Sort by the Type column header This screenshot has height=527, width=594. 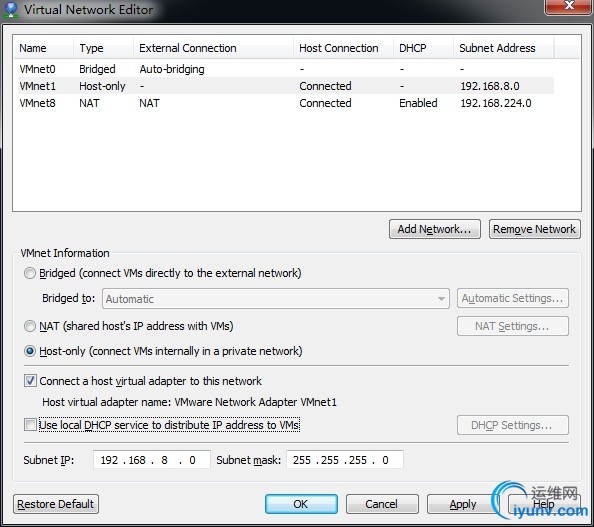point(103,48)
